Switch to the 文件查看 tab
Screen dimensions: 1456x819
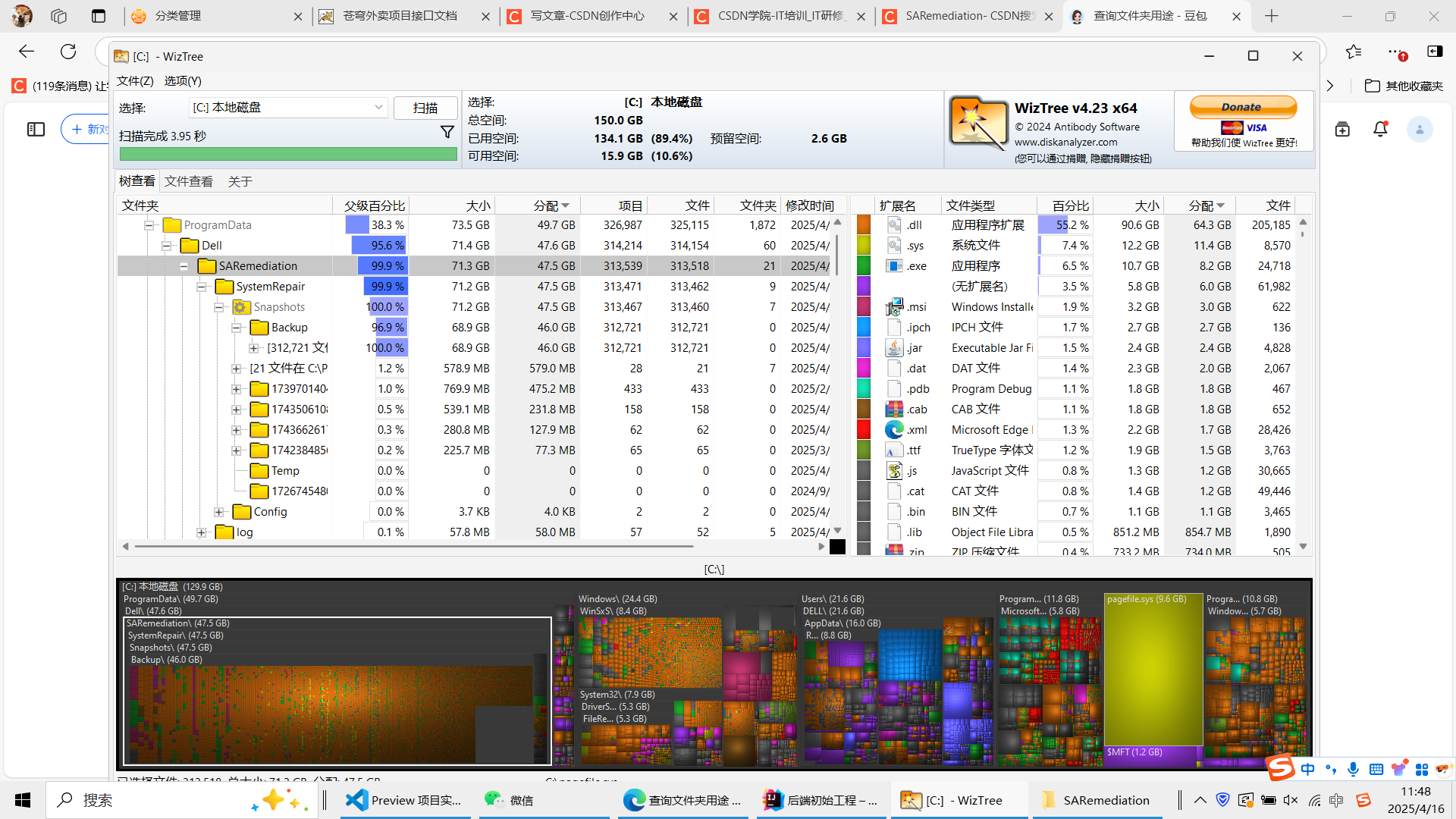point(188,181)
